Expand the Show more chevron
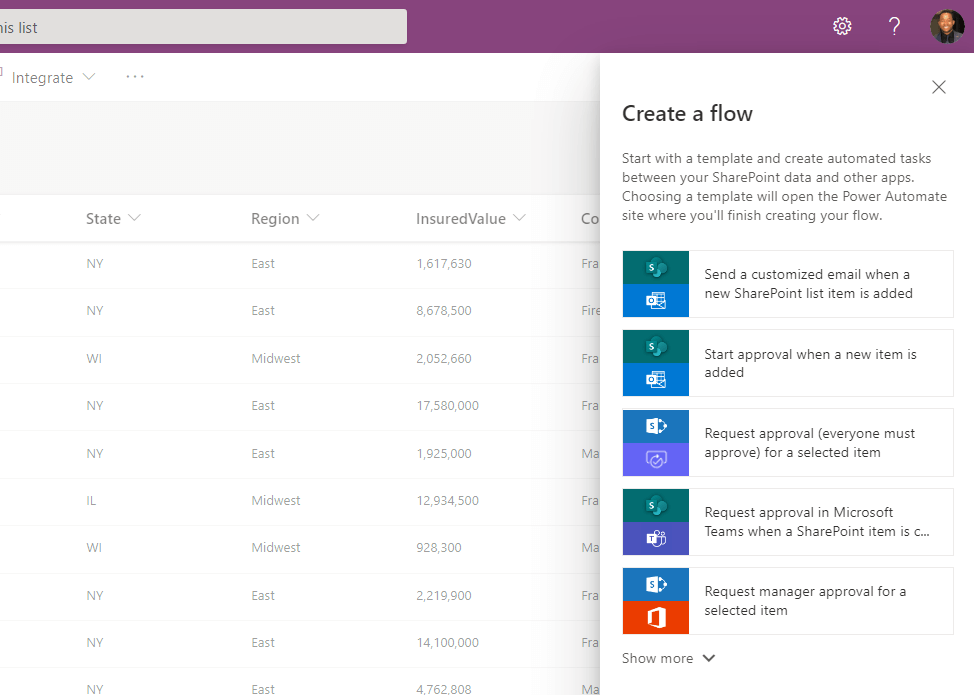974x695 pixels. click(709, 658)
